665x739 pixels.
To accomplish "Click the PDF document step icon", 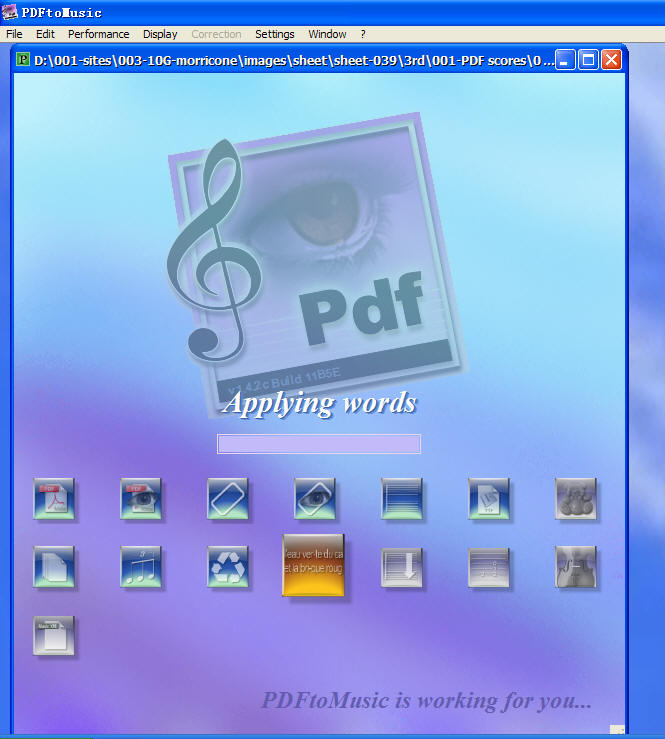I will tap(54, 499).
